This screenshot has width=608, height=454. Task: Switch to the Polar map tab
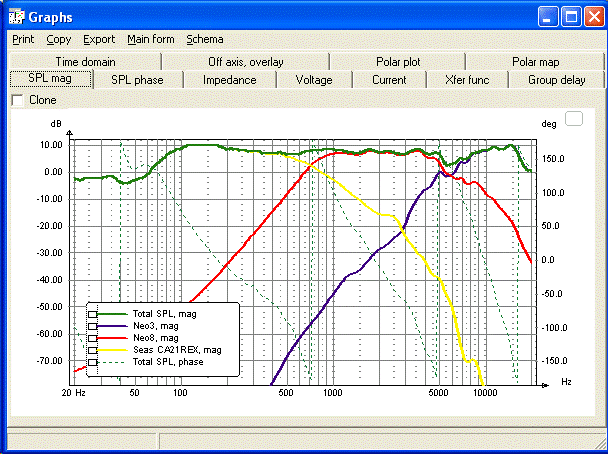535,62
